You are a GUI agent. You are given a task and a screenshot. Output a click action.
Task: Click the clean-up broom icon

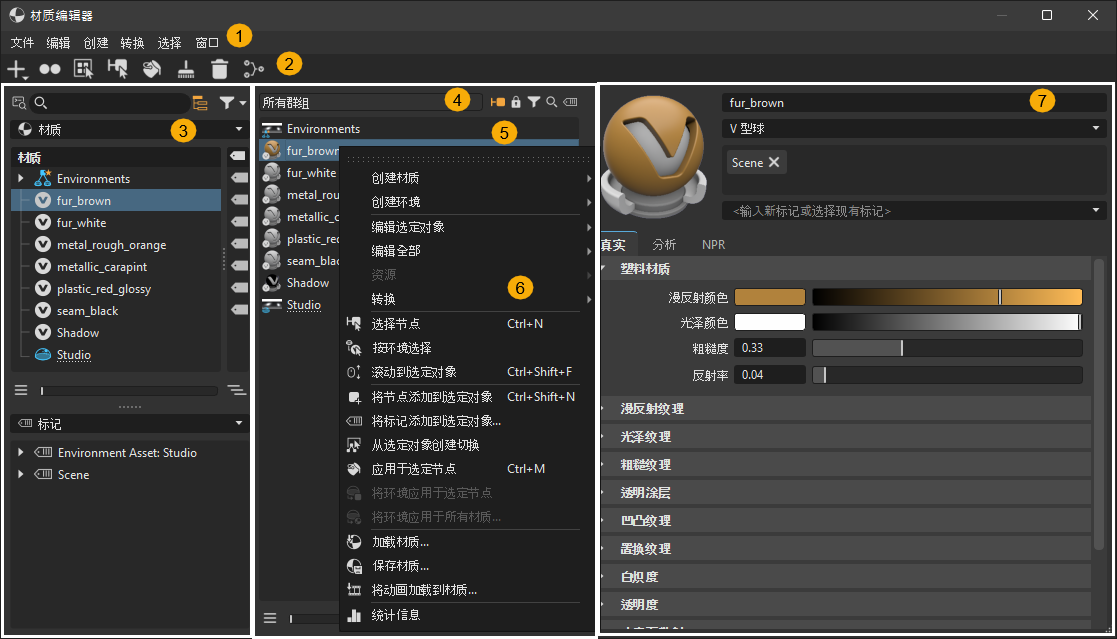pyautogui.click(x=186, y=69)
